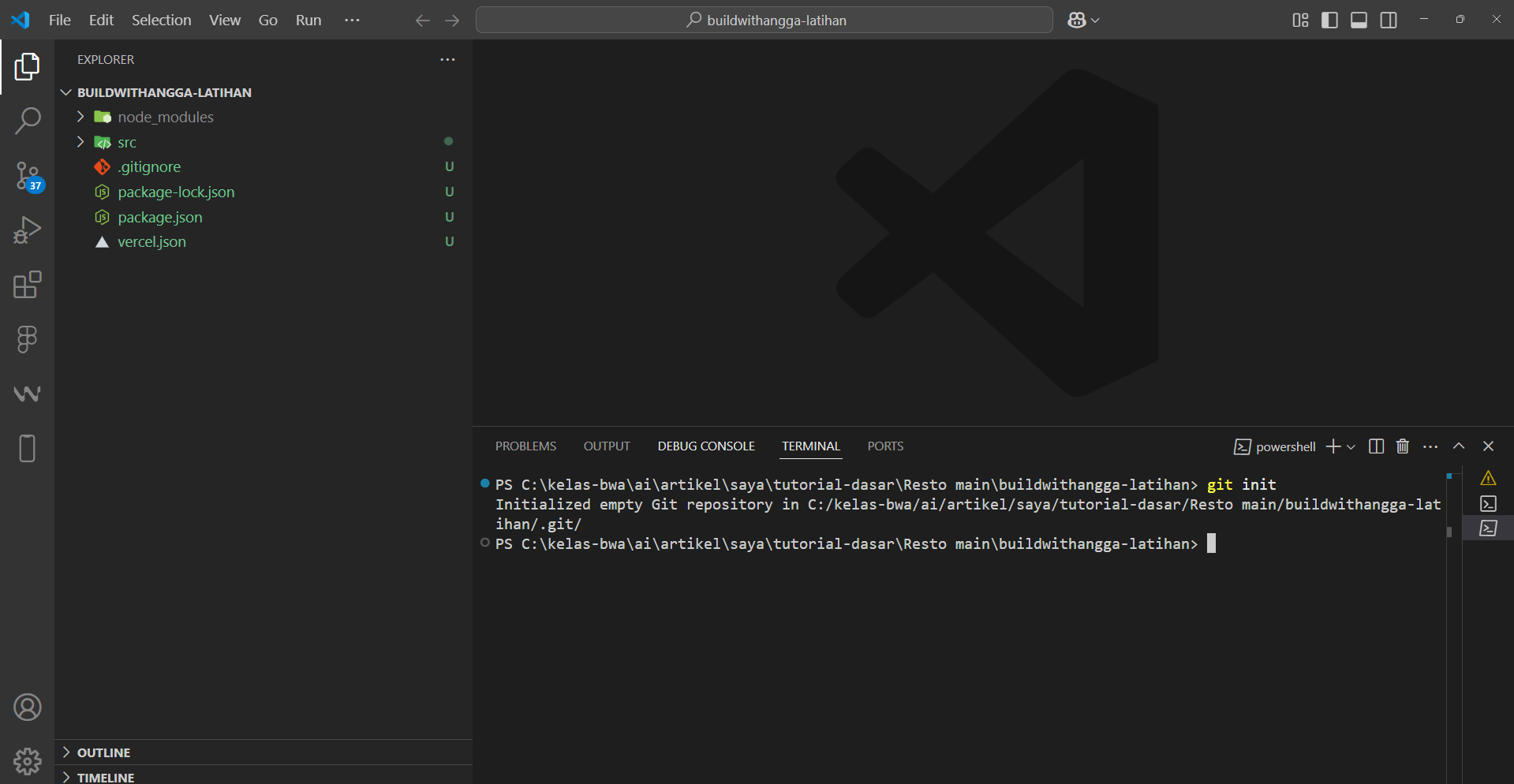Open Source Control with 37 badge

point(28,177)
